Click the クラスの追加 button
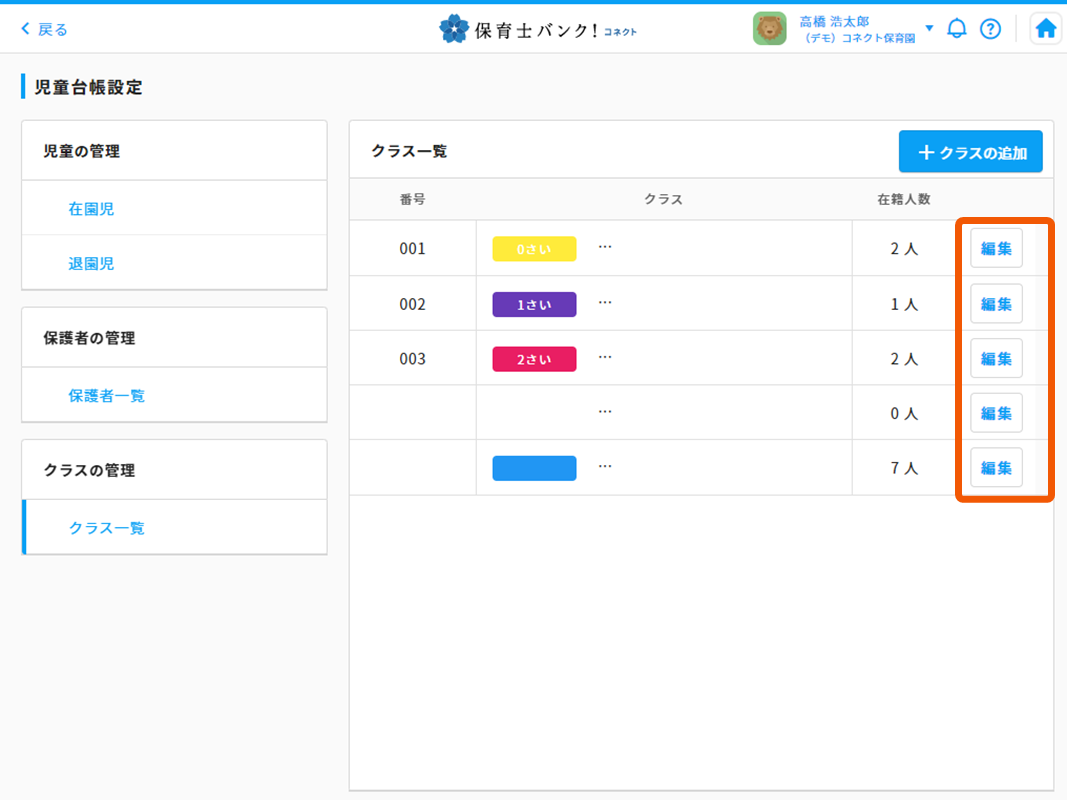This screenshot has width=1067, height=800. [x=970, y=153]
